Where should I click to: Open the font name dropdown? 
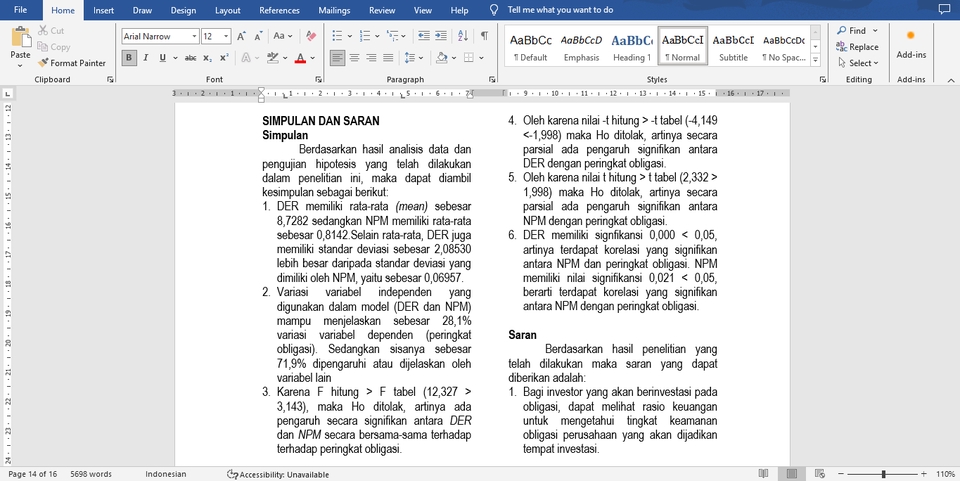pyautogui.click(x=195, y=36)
